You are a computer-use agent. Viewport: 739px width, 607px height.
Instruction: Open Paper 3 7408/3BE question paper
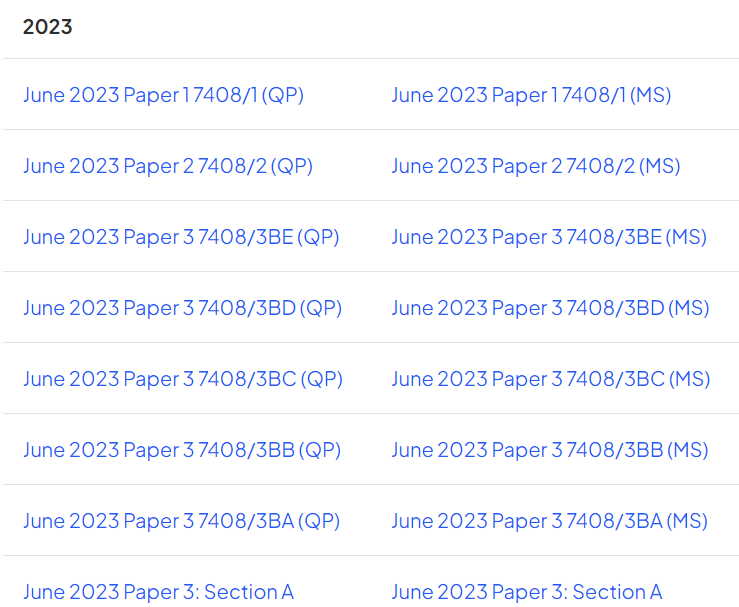(x=181, y=238)
